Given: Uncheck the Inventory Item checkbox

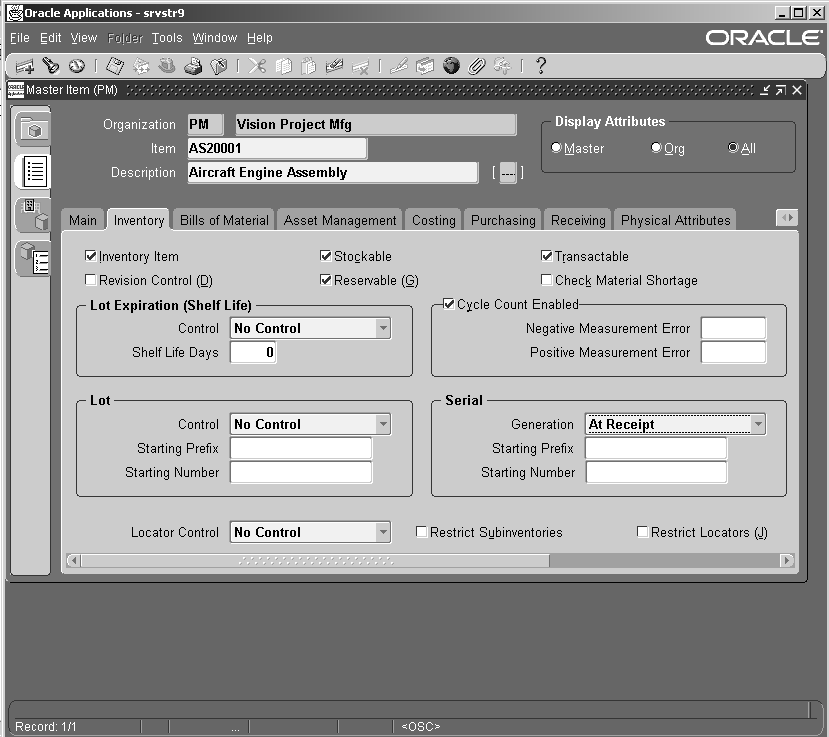Looking at the screenshot, I should pos(90,256).
